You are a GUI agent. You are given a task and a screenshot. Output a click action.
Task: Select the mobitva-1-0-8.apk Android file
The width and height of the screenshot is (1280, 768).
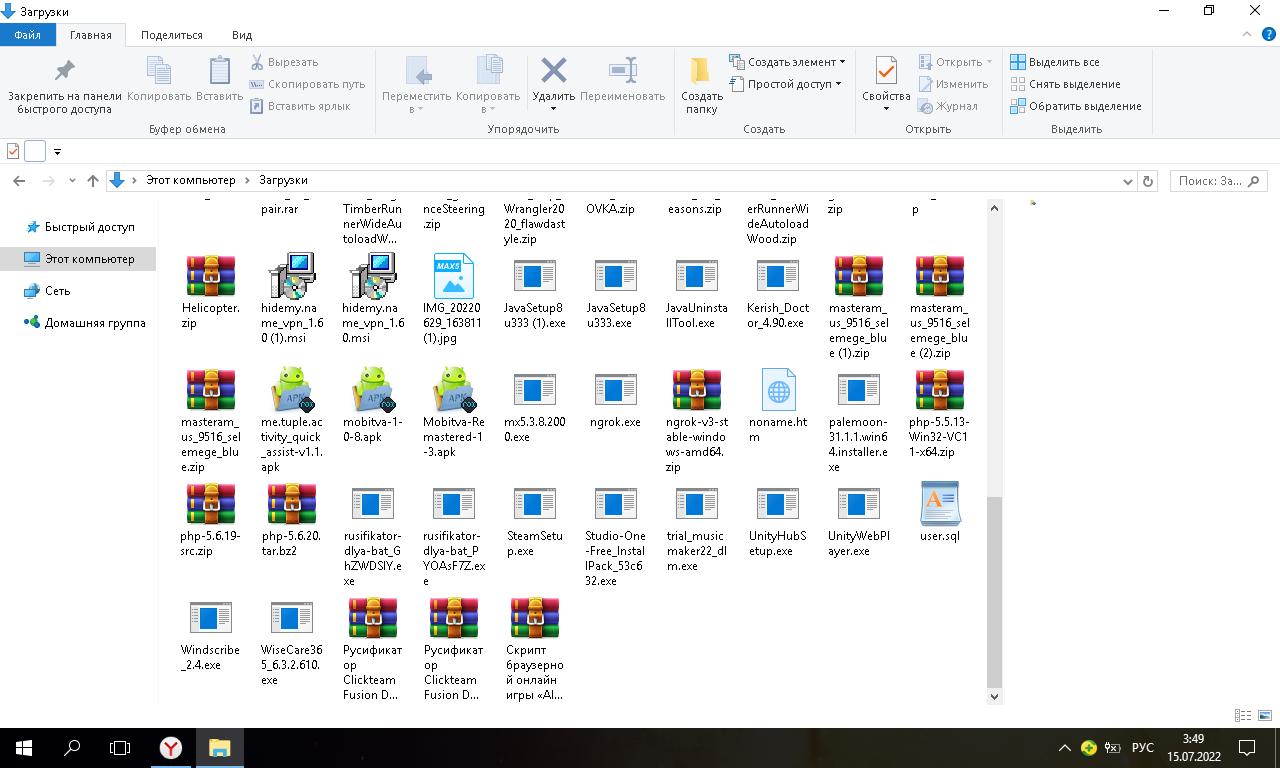pyautogui.click(x=372, y=391)
